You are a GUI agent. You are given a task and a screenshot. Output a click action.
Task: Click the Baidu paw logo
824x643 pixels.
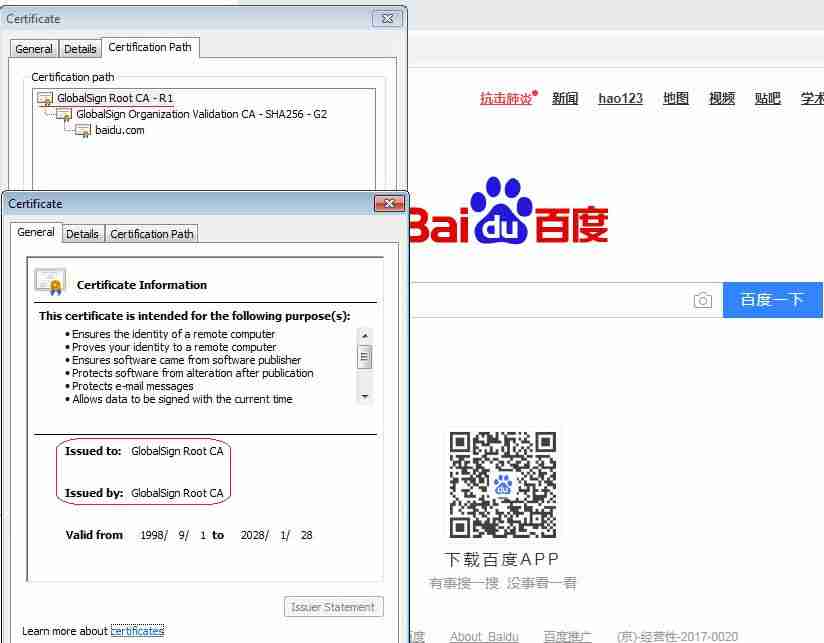point(501,210)
